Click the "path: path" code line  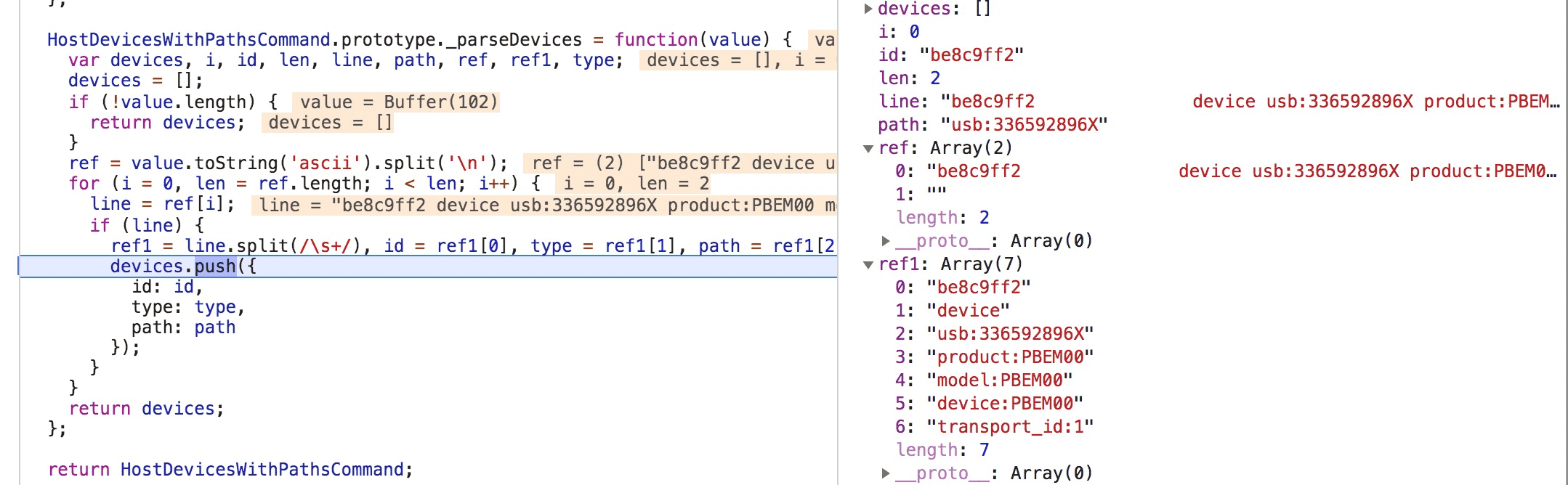pos(183,327)
